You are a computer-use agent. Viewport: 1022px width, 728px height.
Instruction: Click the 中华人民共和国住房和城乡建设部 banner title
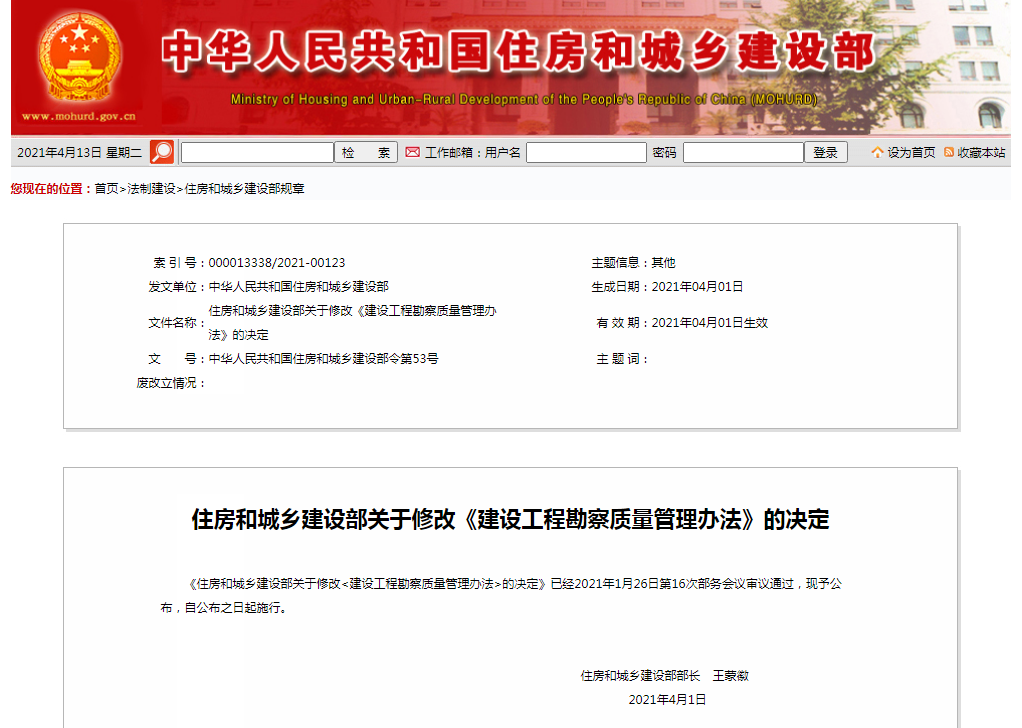[518, 52]
